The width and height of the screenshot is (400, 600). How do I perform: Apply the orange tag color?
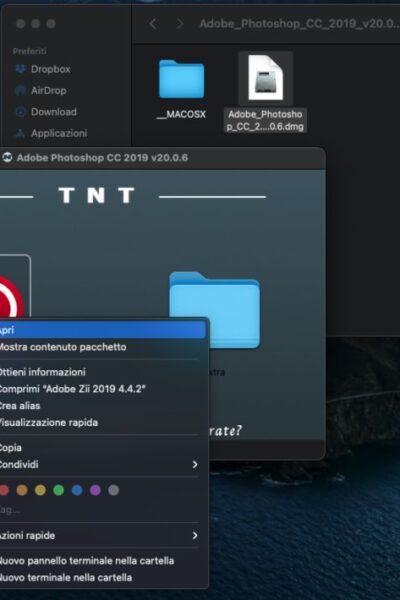(x=22, y=490)
